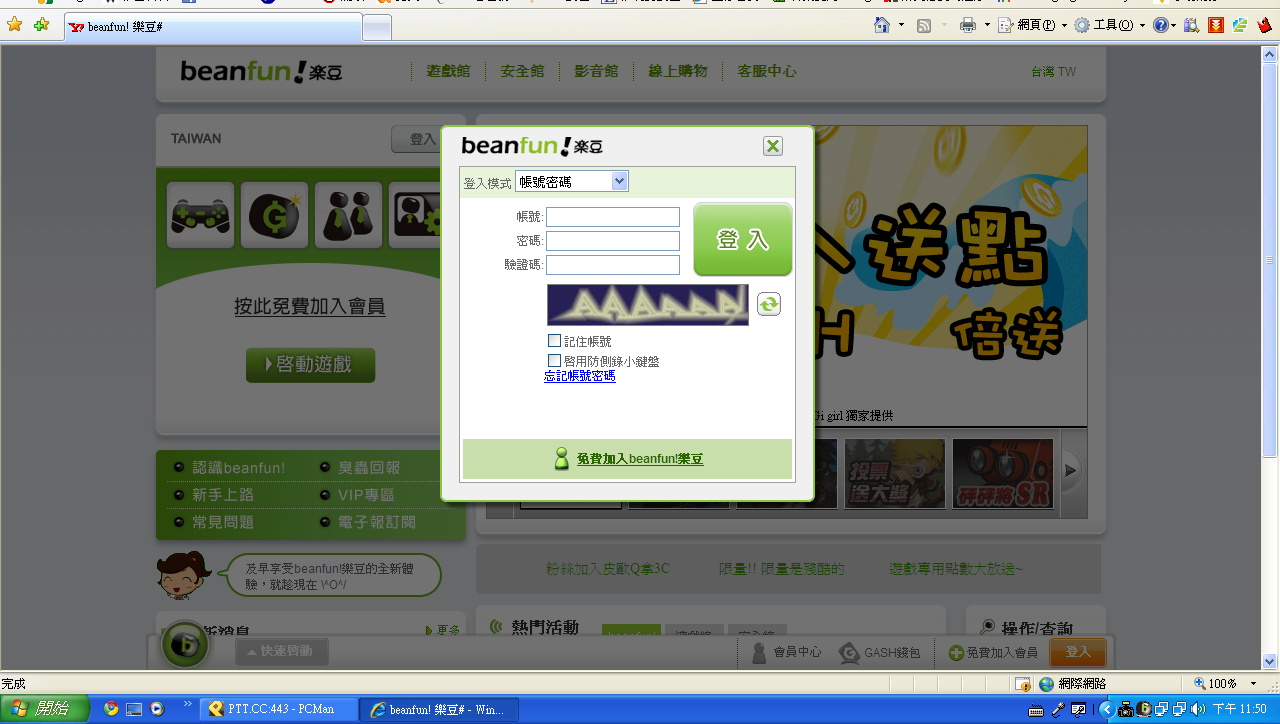Click the Research books icon in toolbar
The width and height of the screenshot is (1280, 724).
pyautogui.click(x=1192, y=25)
